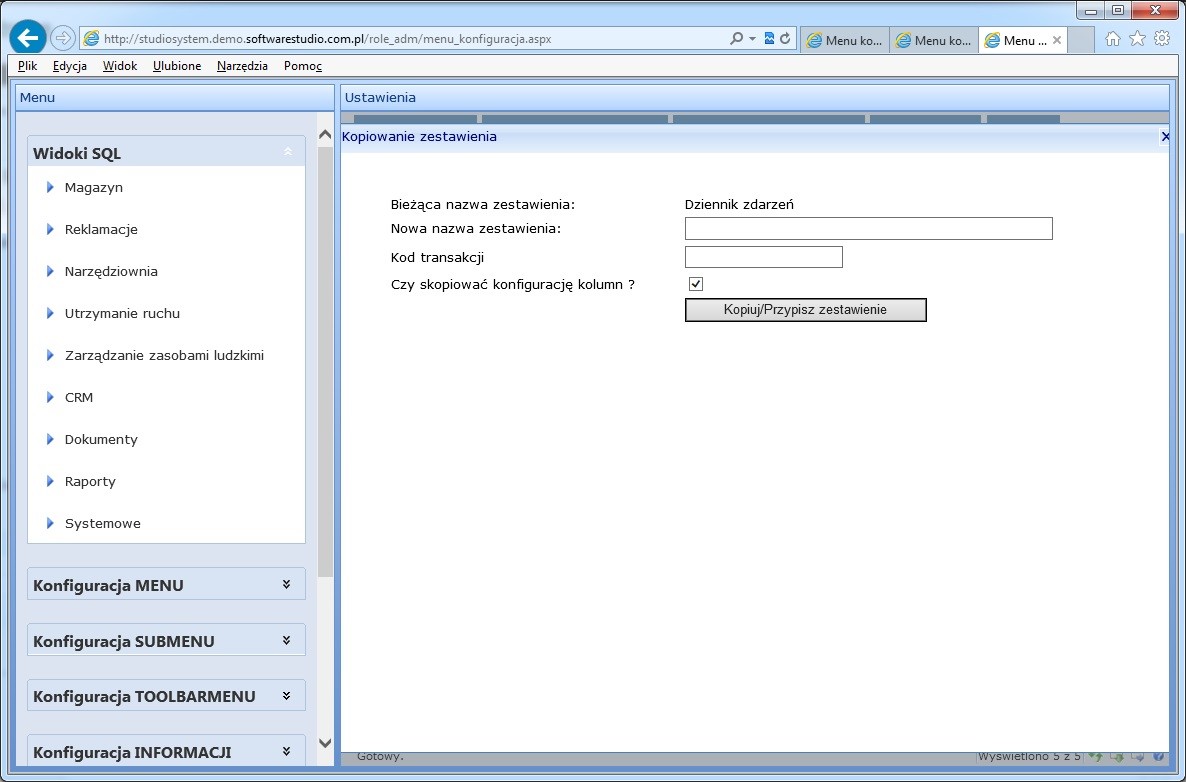Close the Kopiowanie zestawienia panel
The width and height of the screenshot is (1186, 782).
[x=1165, y=137]
